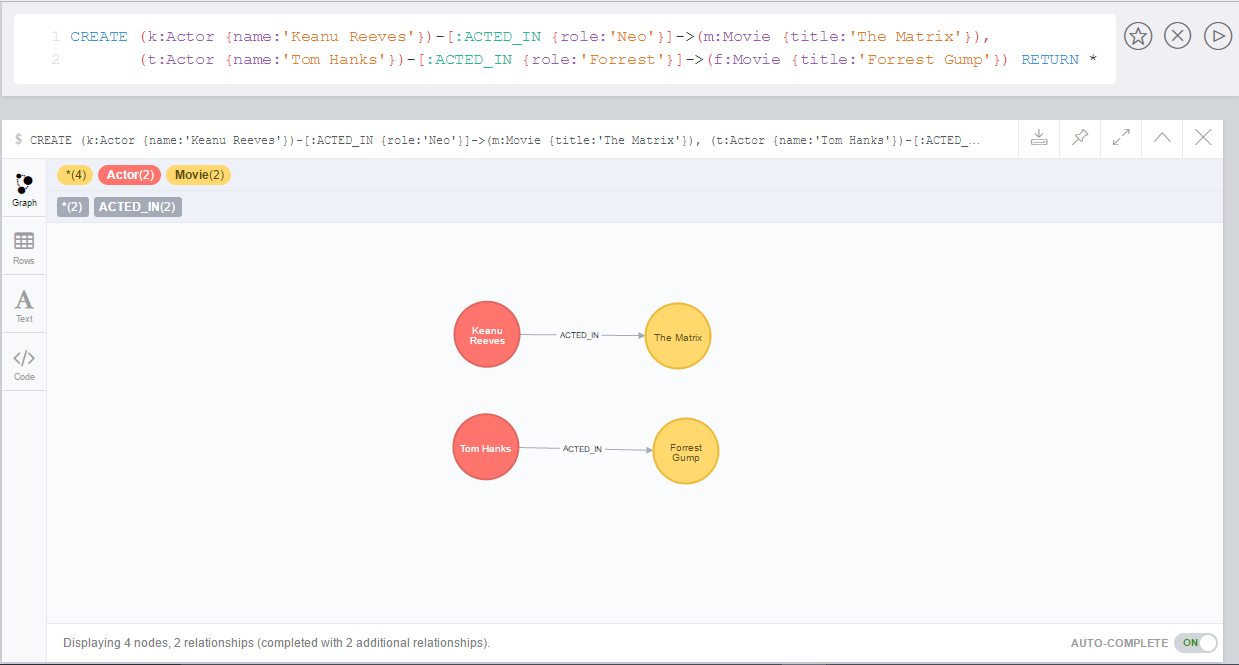
Task: Clear the editor with the X icon
Action: click(x=1177, y=35)
